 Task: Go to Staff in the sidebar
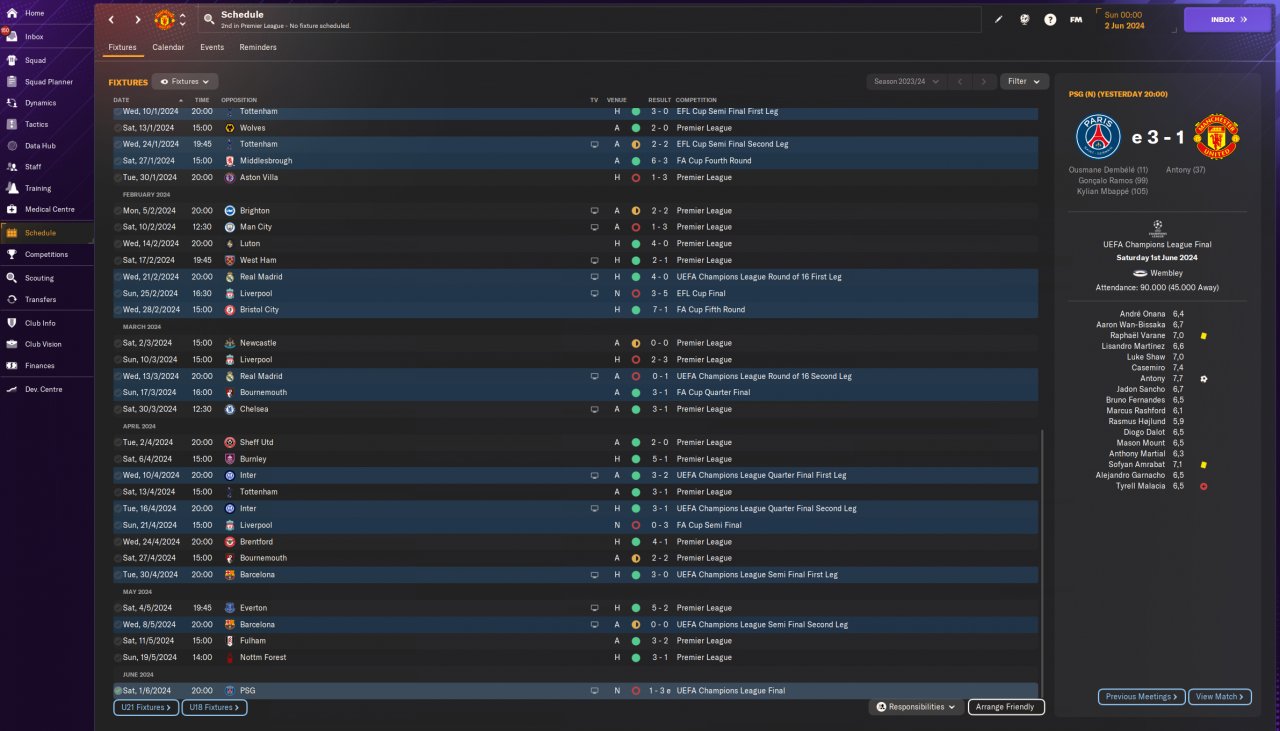(x=46, y=167)
